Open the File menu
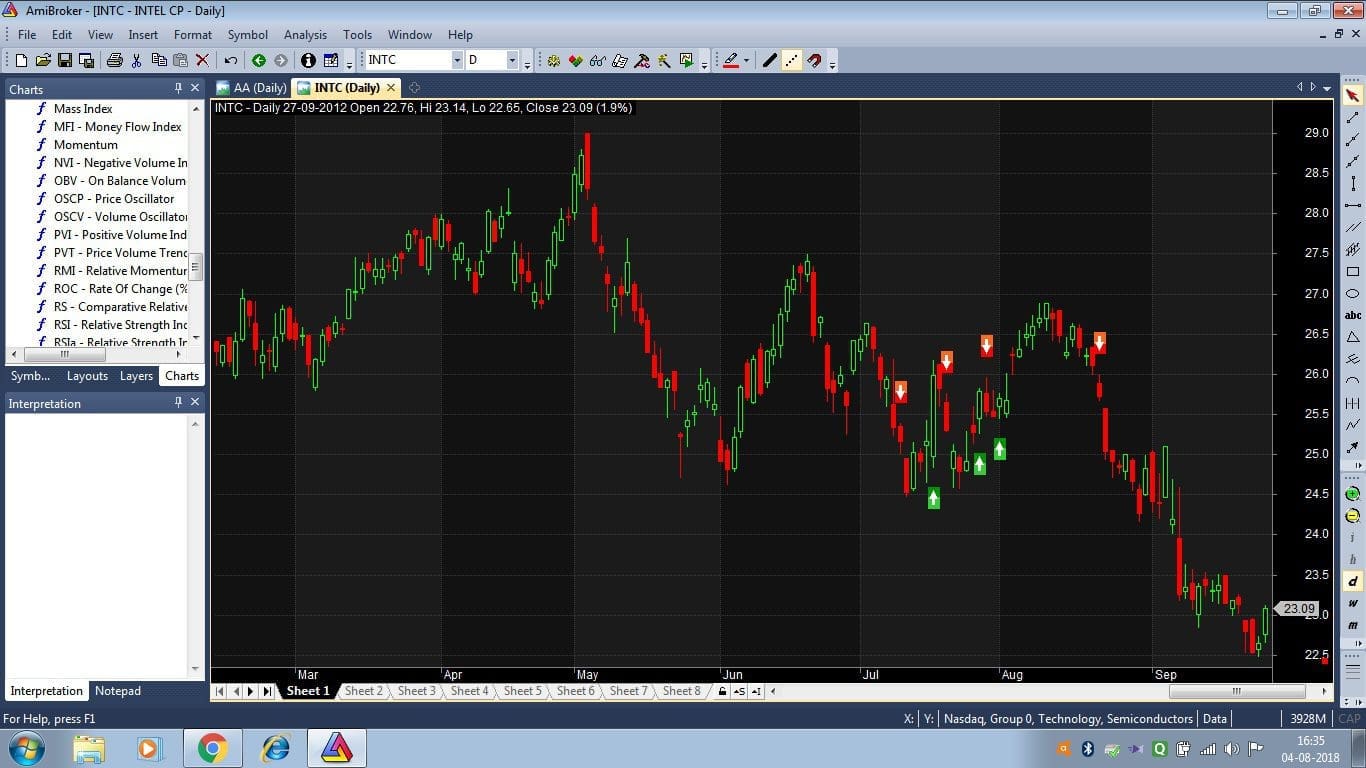The width and height of the screenshot is (1366, 768). click(27, 34)
